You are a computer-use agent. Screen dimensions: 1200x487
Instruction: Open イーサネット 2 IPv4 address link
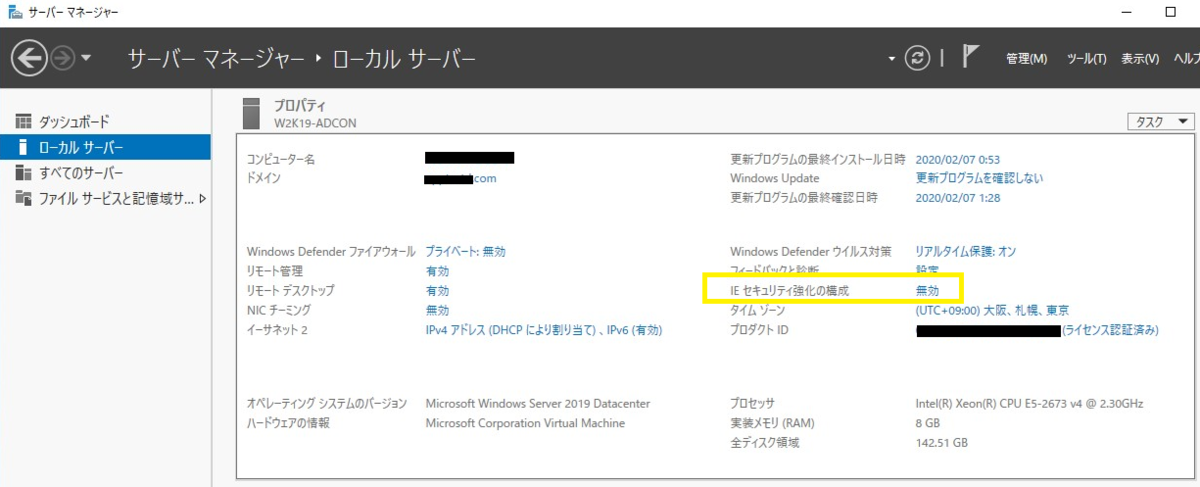[544, 329]
